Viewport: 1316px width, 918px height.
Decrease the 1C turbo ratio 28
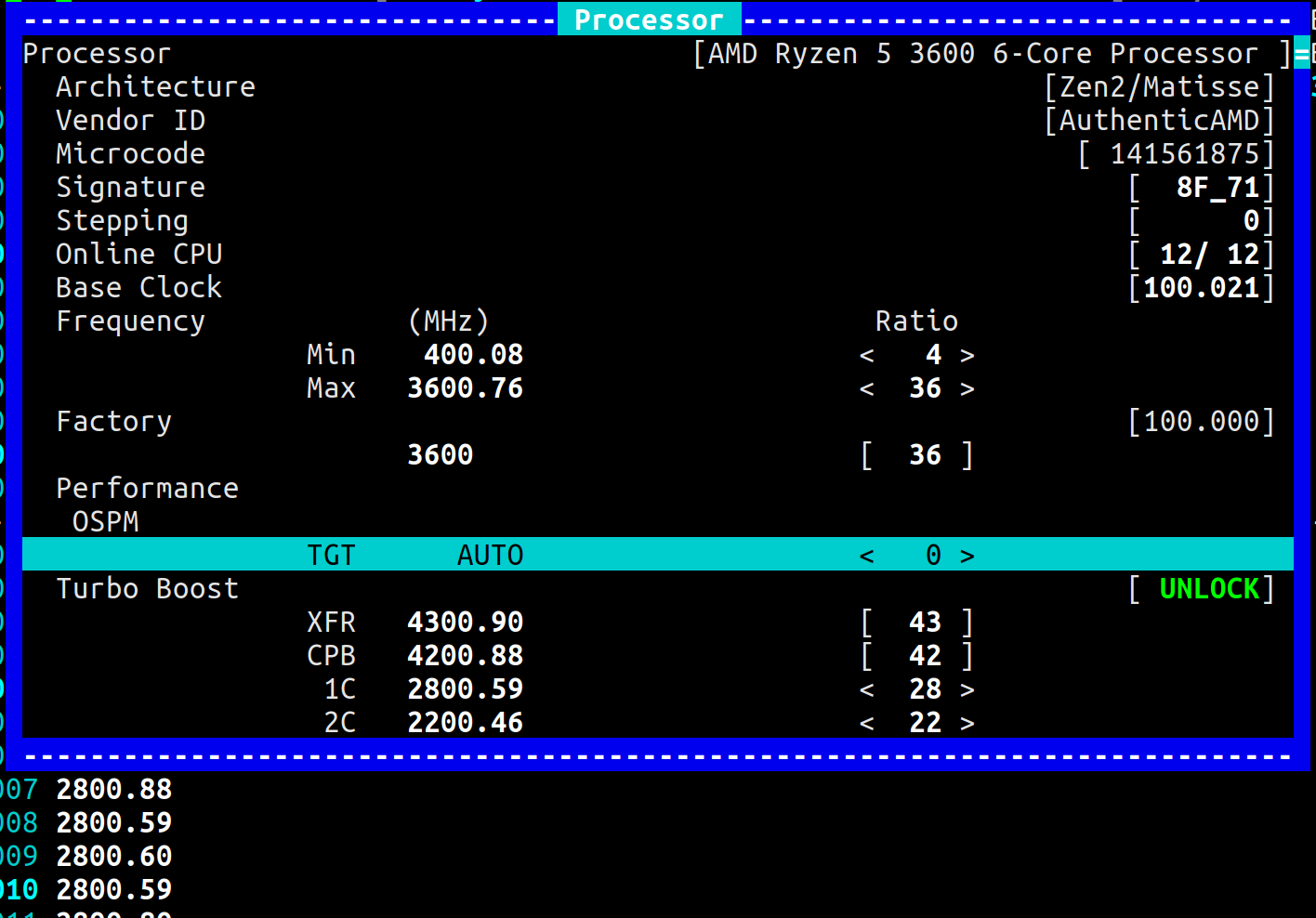click(x=867, y=689)
